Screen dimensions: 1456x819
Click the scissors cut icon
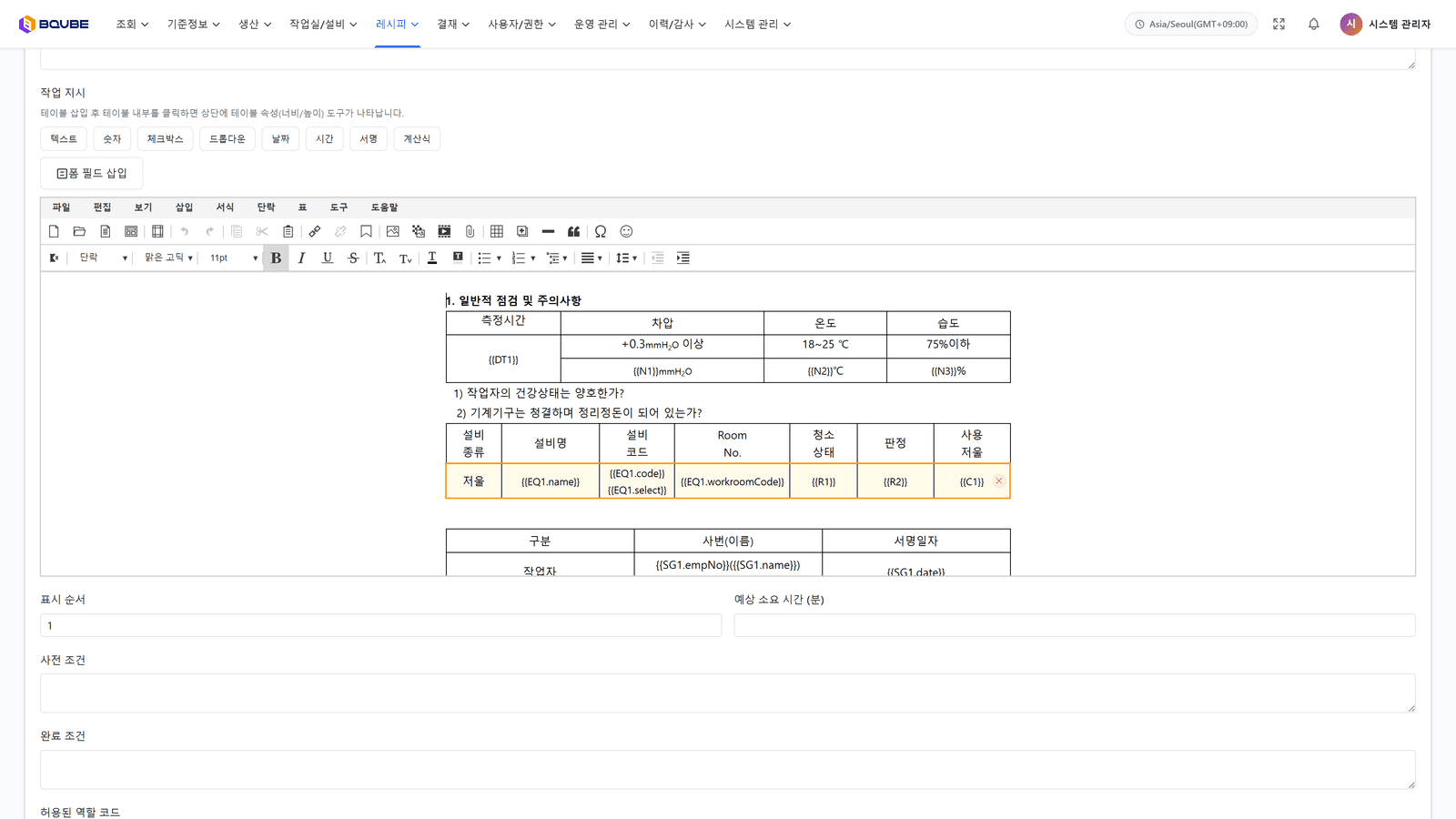point(262,232)
